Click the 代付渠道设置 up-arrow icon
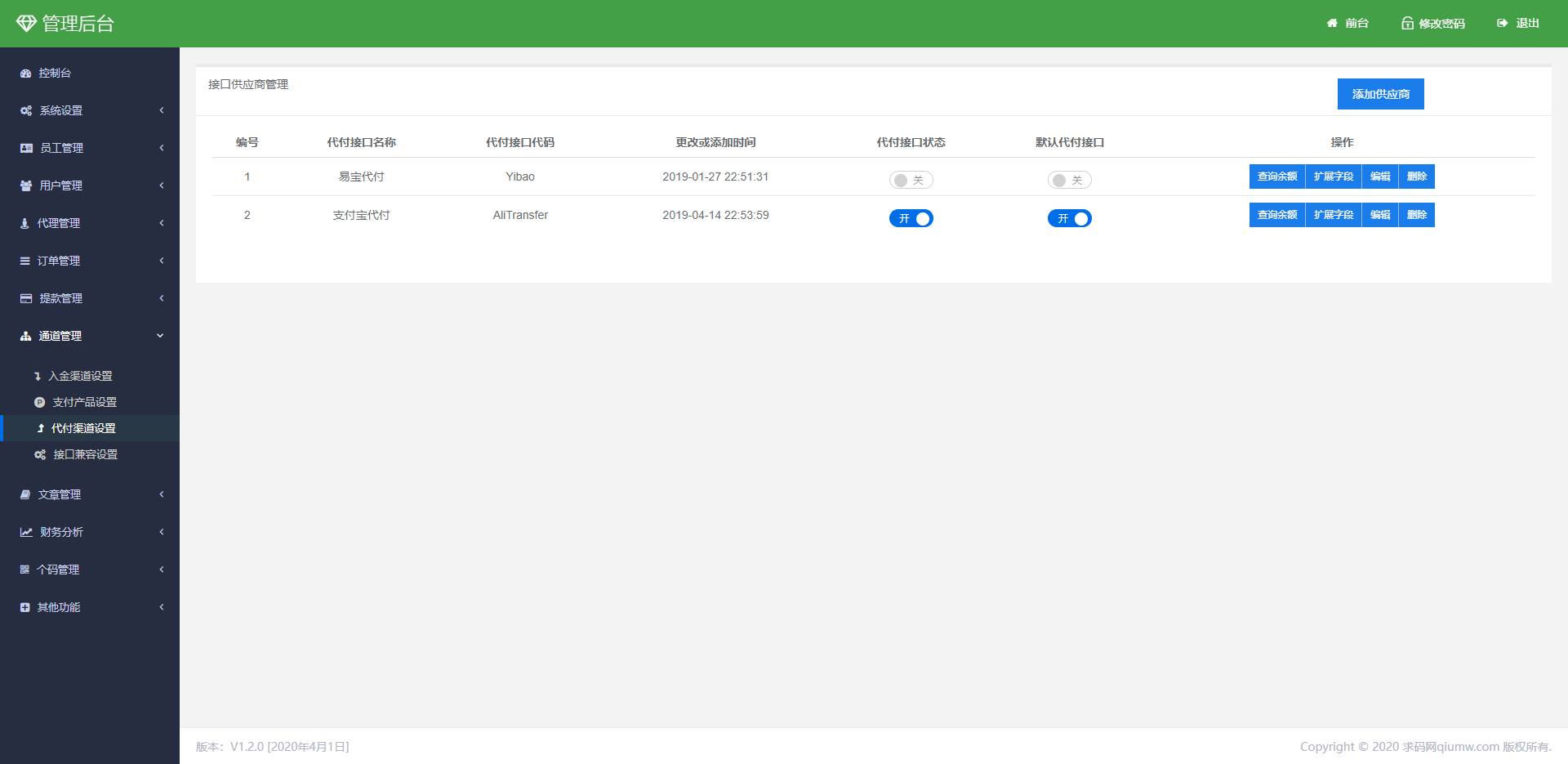This screenshot has width=1568, height=764. click(x=41, y=428)
